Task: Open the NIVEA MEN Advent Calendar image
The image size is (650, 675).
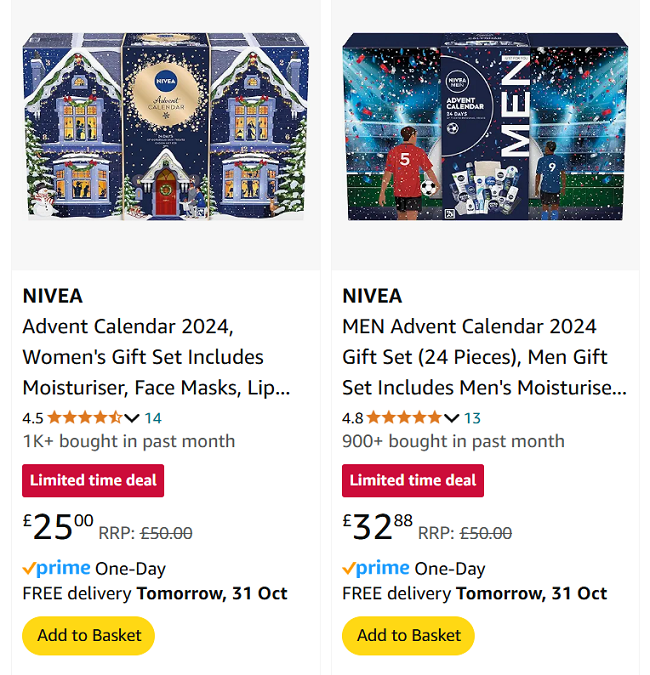Action: (485, 125)
